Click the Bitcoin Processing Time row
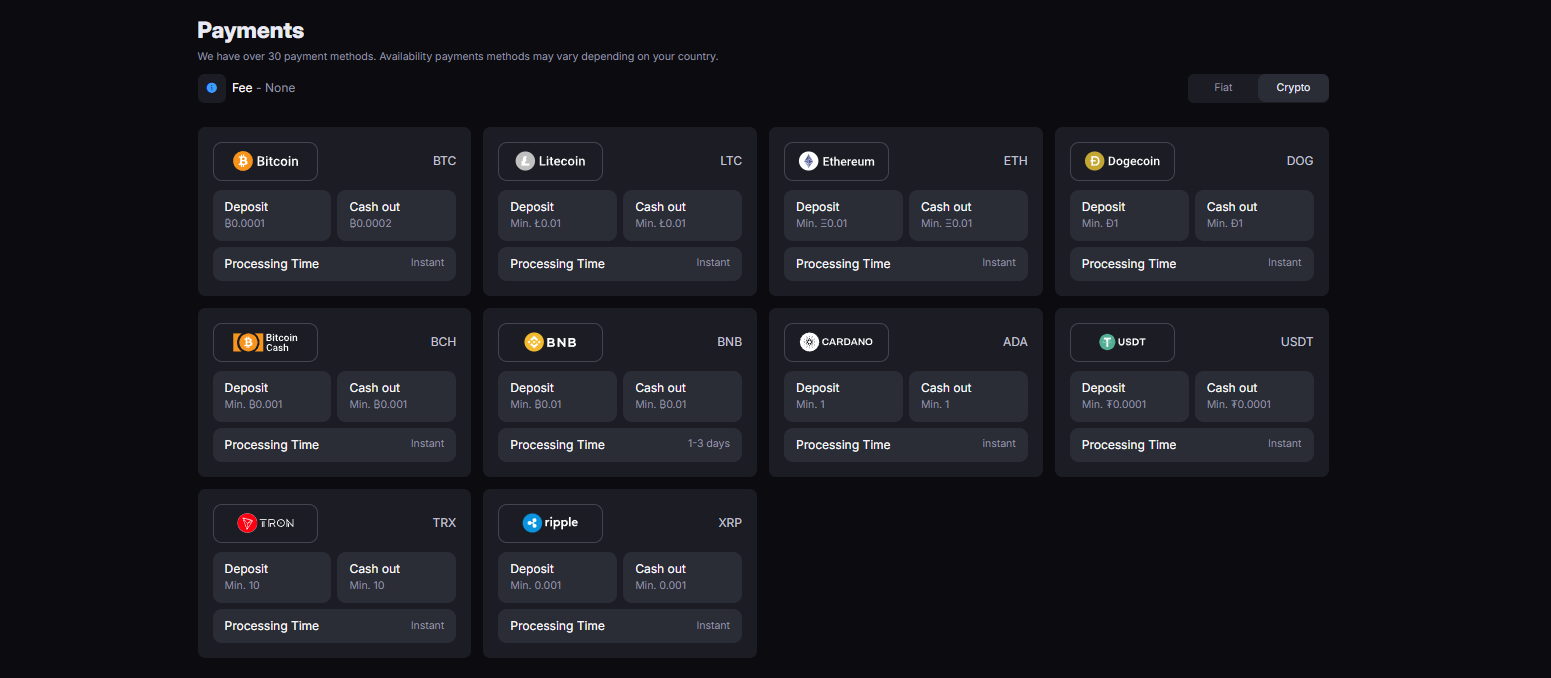This screenshot has height=678, width=1551. [x=334, y=264]
